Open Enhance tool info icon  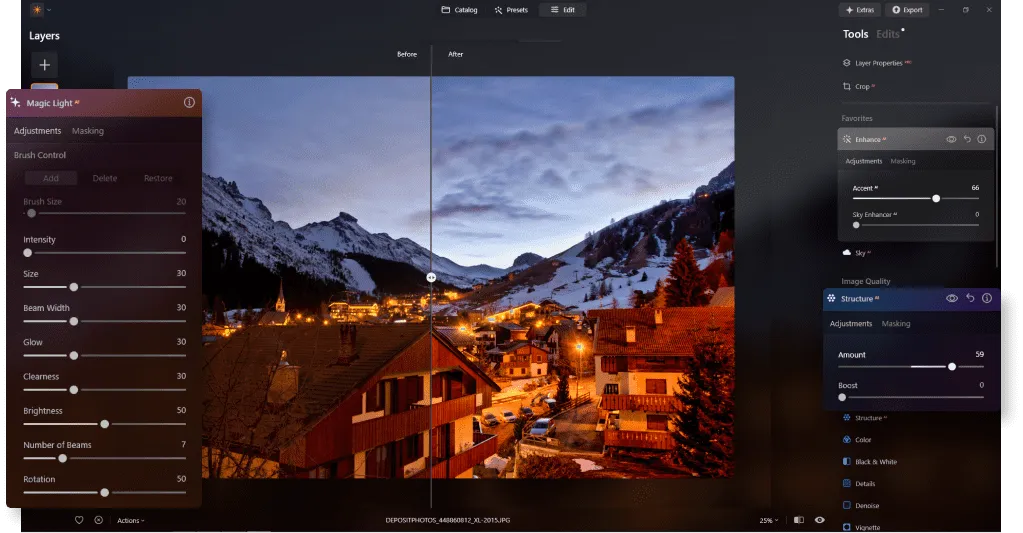pyautogui.click(x=982, y=139)
